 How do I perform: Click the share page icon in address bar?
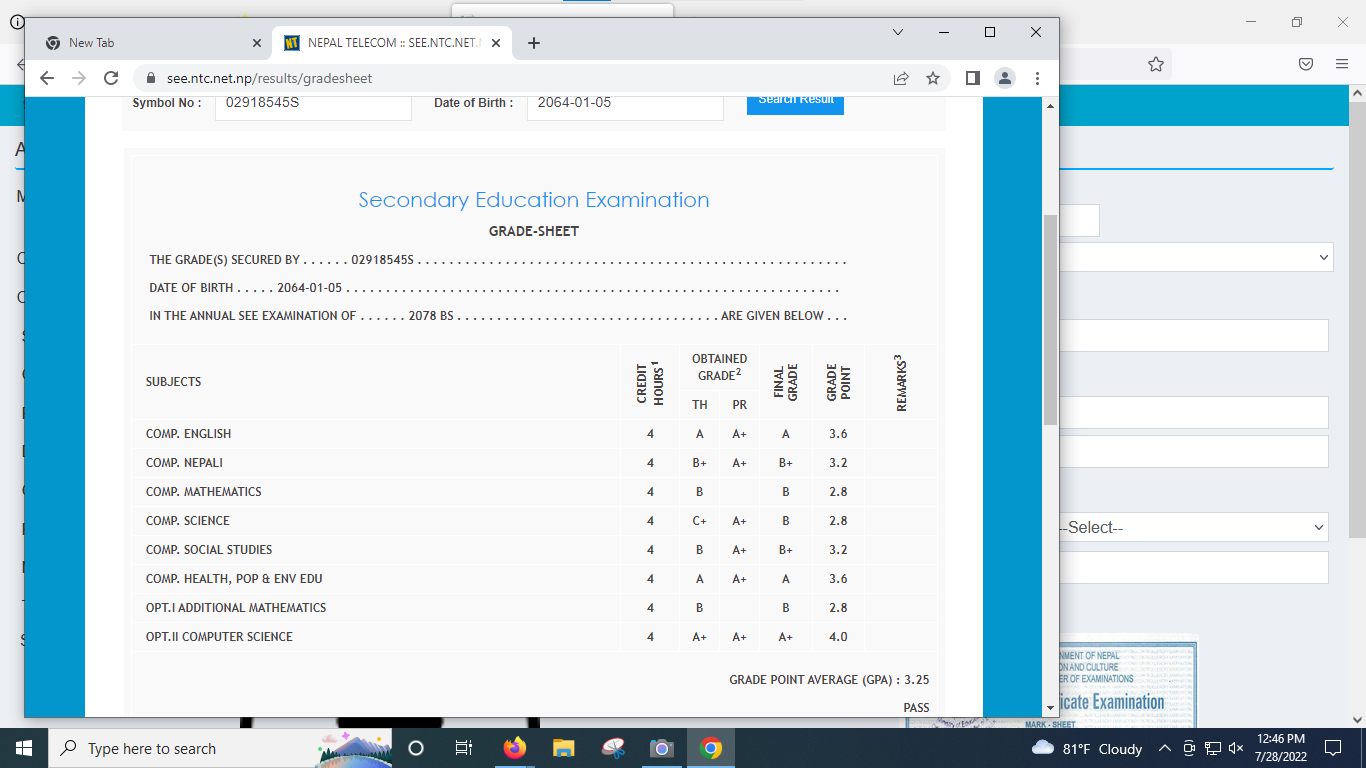click(x=901, y=78)
